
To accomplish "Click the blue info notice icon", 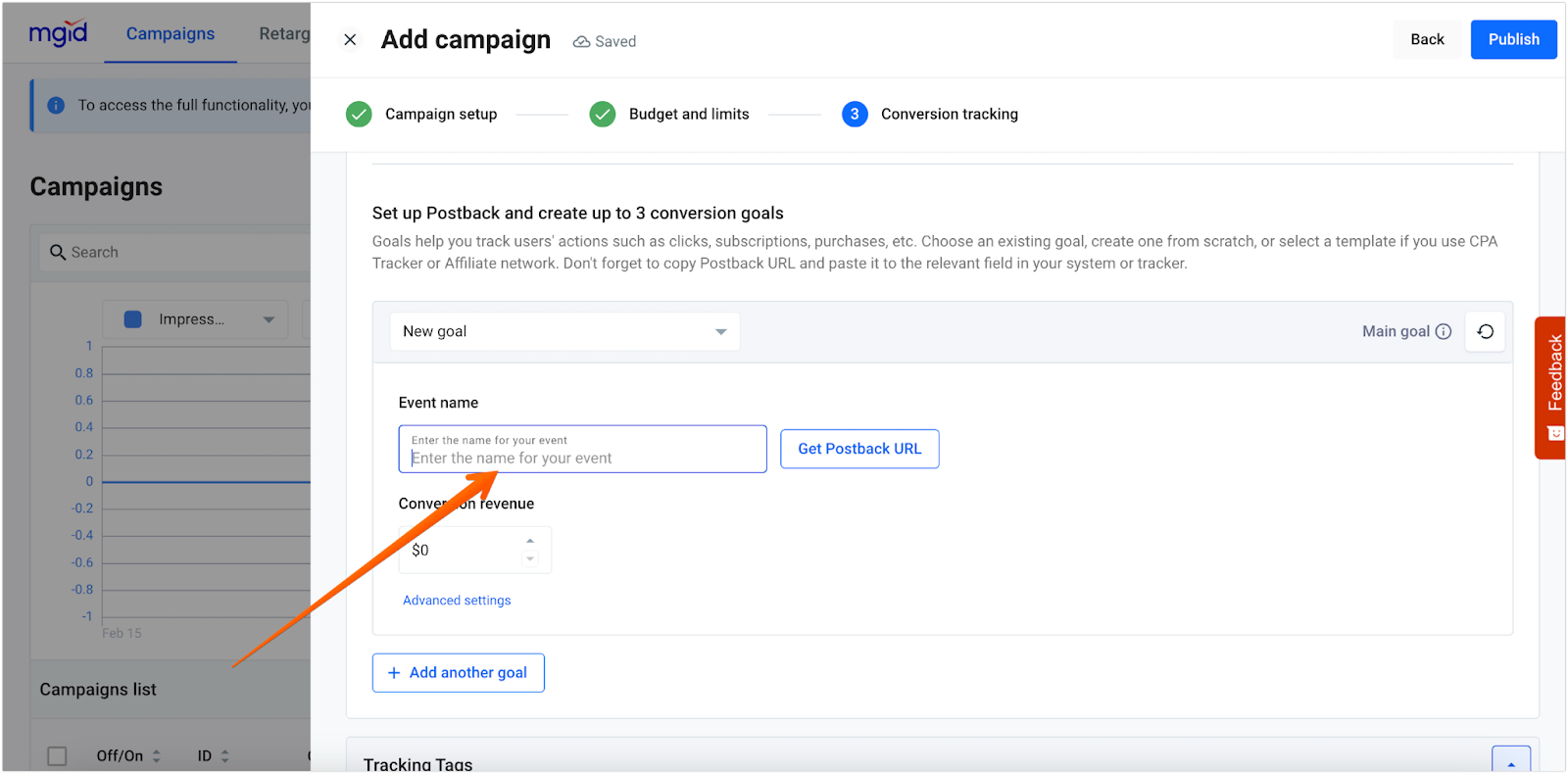I will tap(56, 105).
